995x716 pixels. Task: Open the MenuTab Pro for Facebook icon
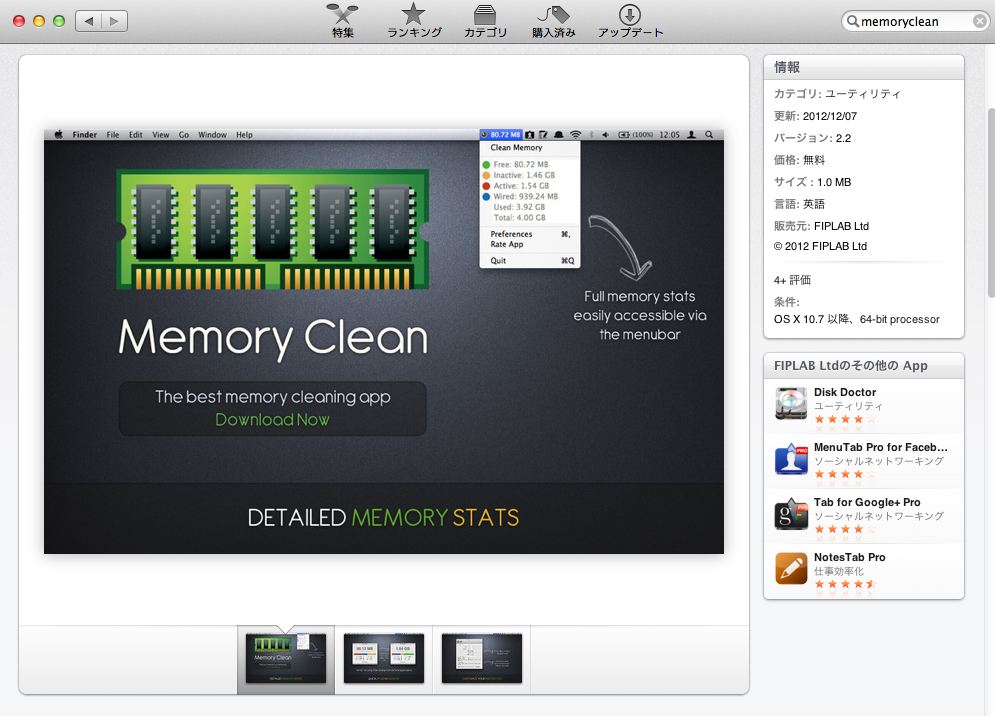pos(791,459)
